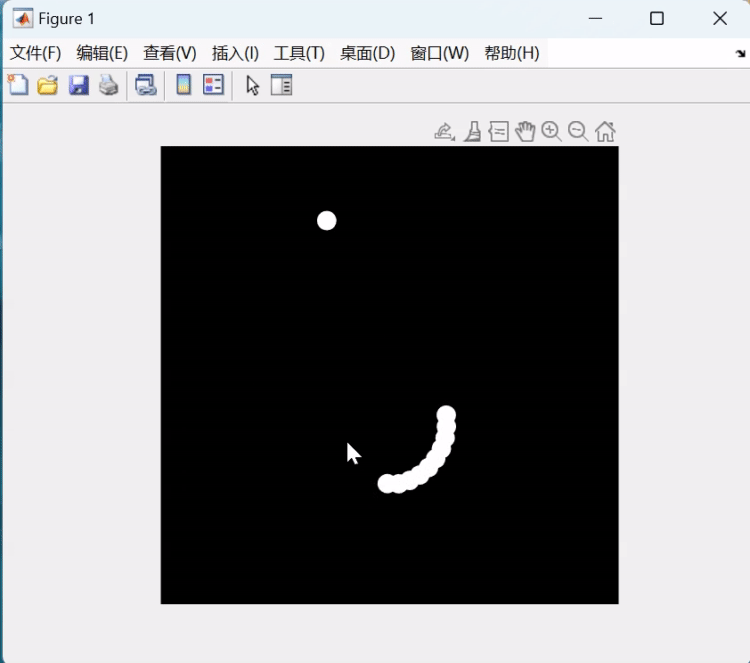Open the 编辑(E) menu
The image size is (750, 663).
click(102, 53)
